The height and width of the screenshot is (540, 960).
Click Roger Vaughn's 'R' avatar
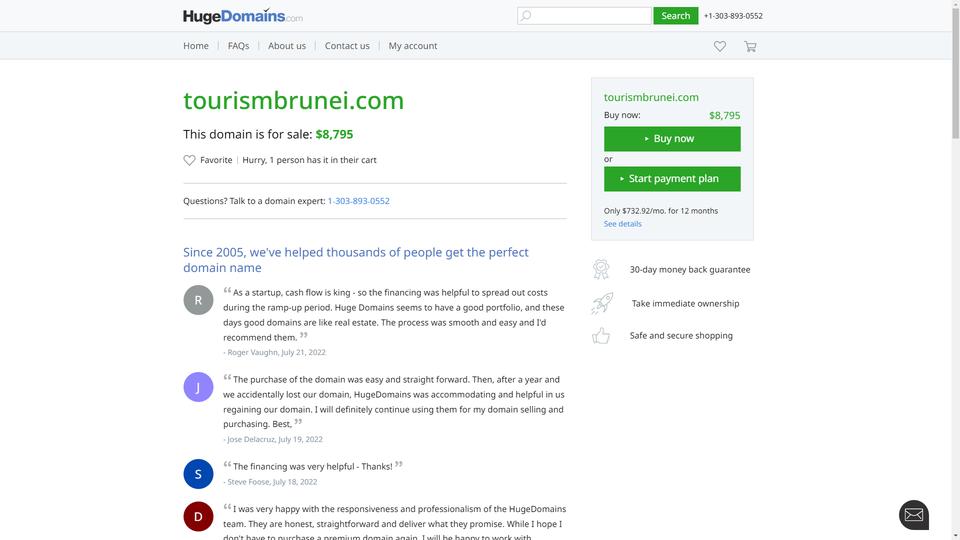click(198, 300)
